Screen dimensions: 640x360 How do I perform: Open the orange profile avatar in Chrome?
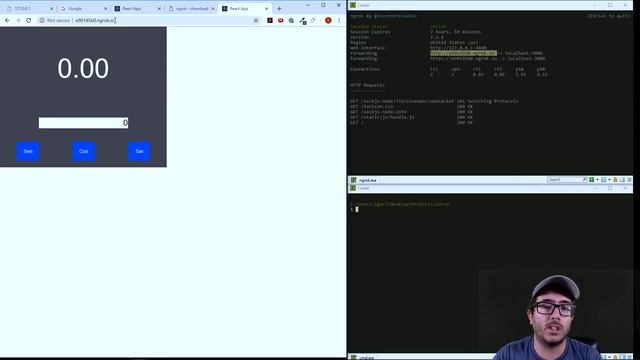tap(328, 20)
